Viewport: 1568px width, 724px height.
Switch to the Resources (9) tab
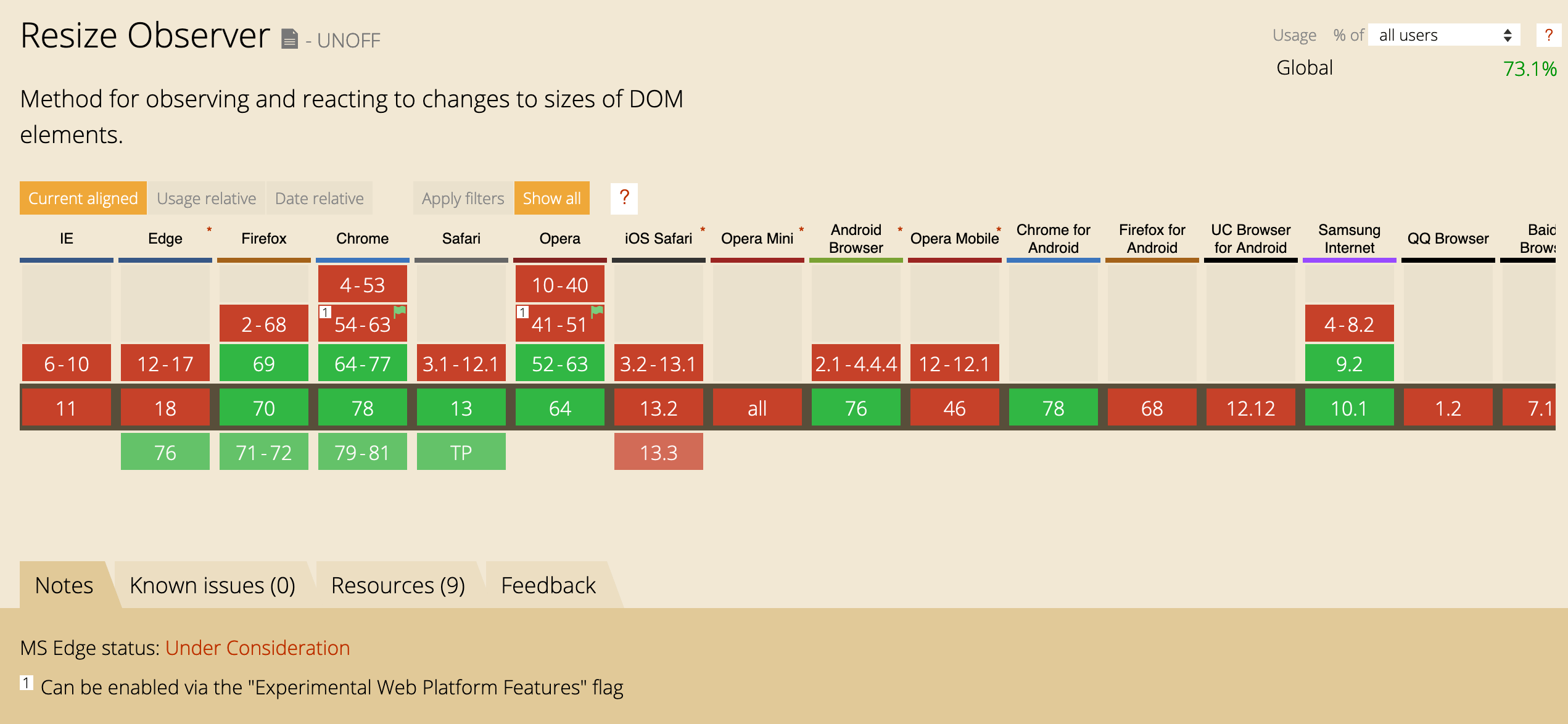coord(398,585)
